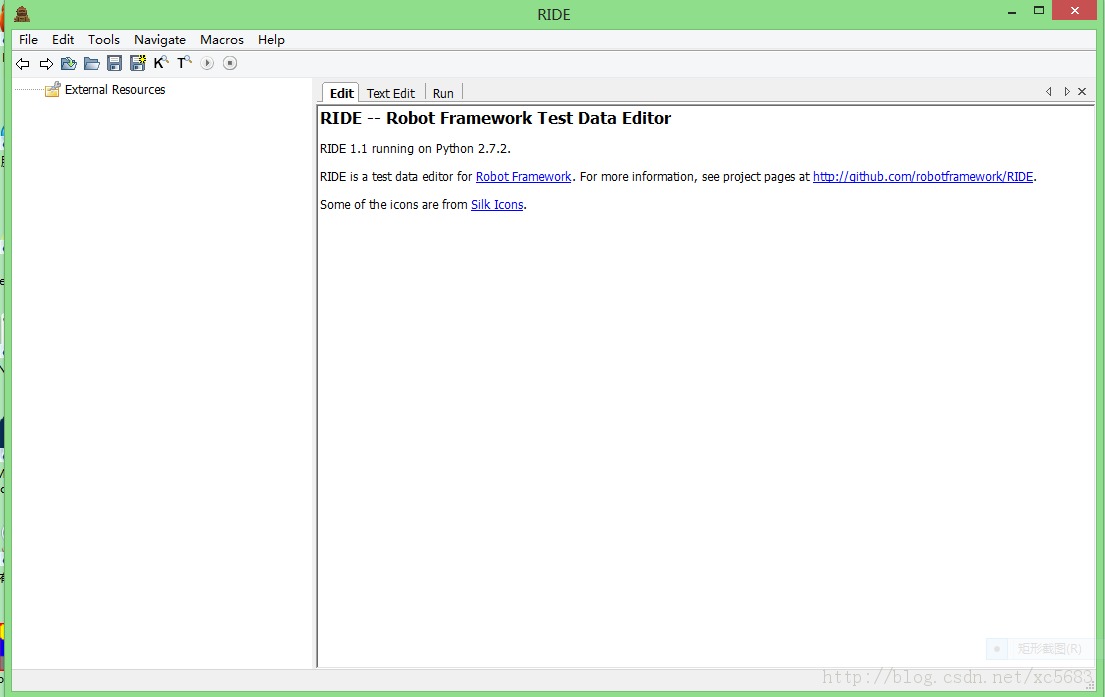Open the File menu

[28, 40]
